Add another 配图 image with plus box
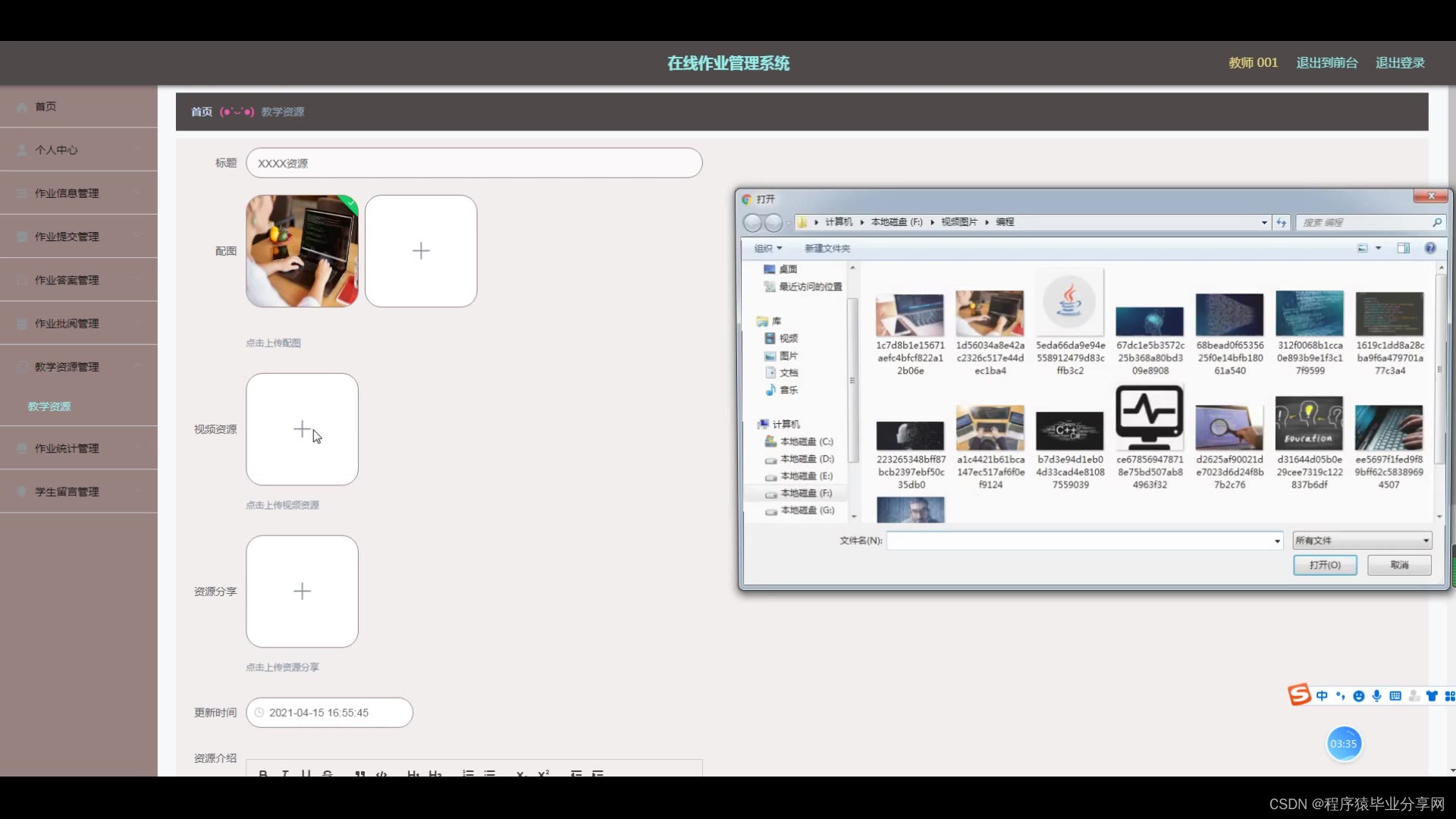1456x819 pixels. click(421, 251)
